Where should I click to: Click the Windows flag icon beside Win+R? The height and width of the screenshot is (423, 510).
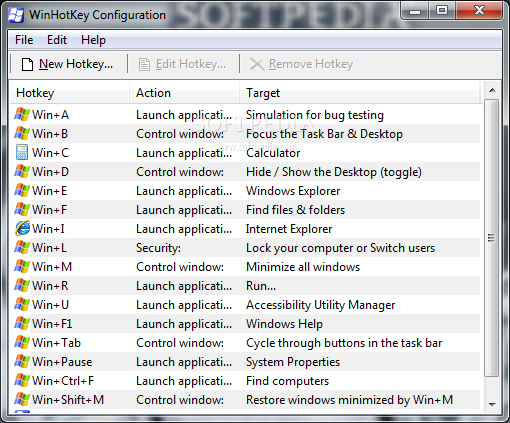[22, 286]
